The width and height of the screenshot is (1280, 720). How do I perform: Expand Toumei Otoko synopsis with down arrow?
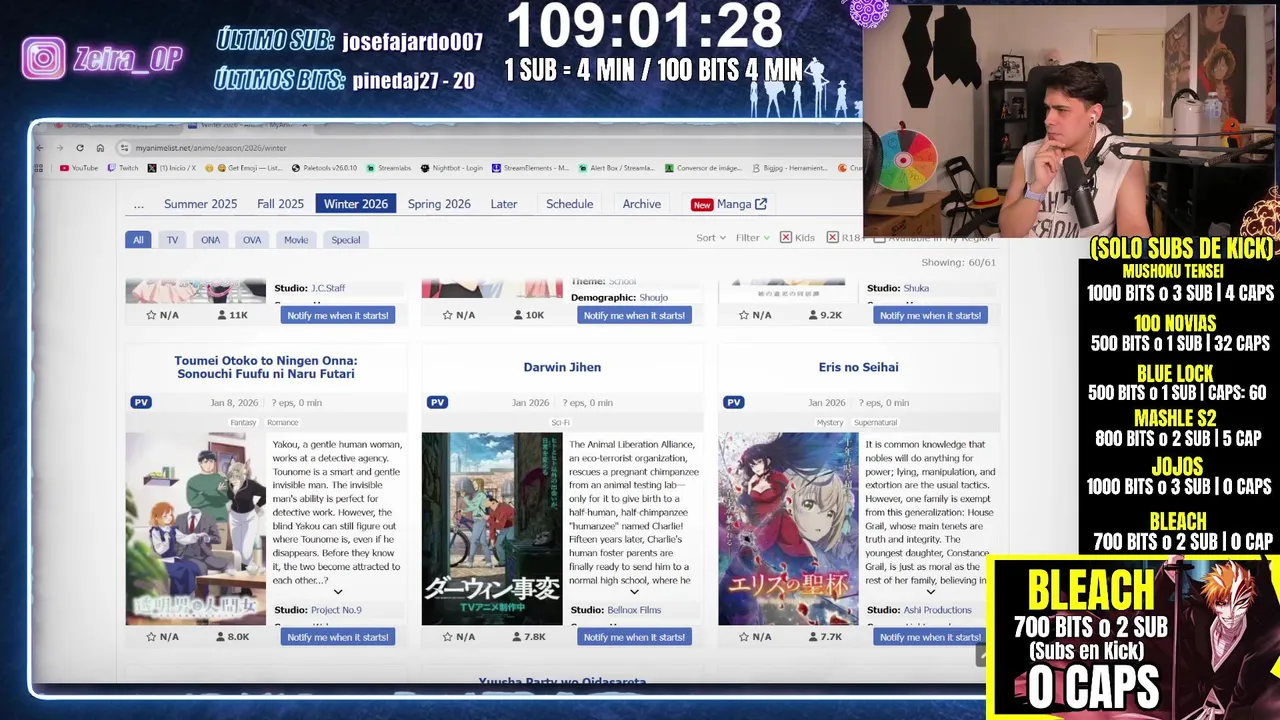tap(338, 592)
